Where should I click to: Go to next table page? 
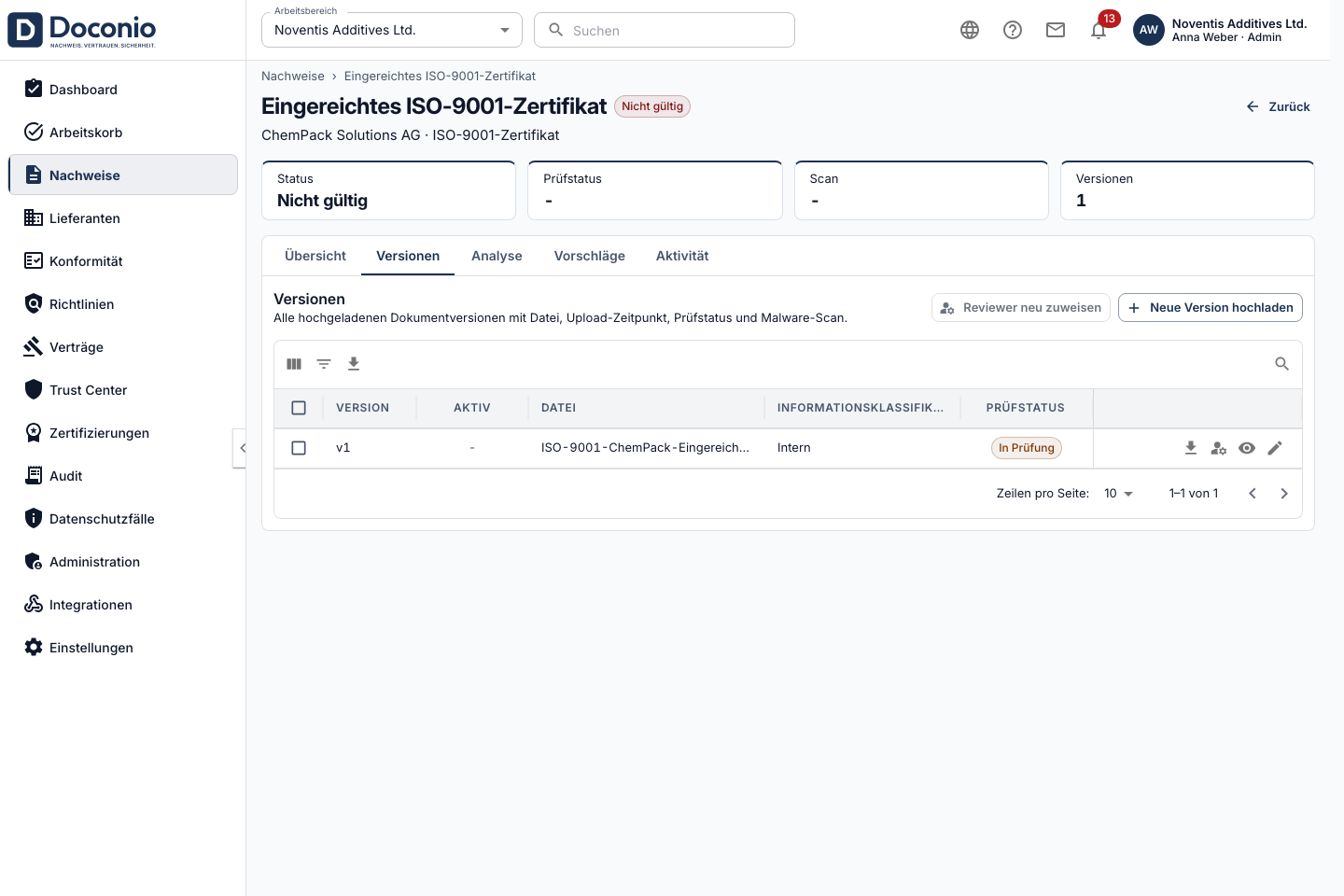(x=1284, y=494)
